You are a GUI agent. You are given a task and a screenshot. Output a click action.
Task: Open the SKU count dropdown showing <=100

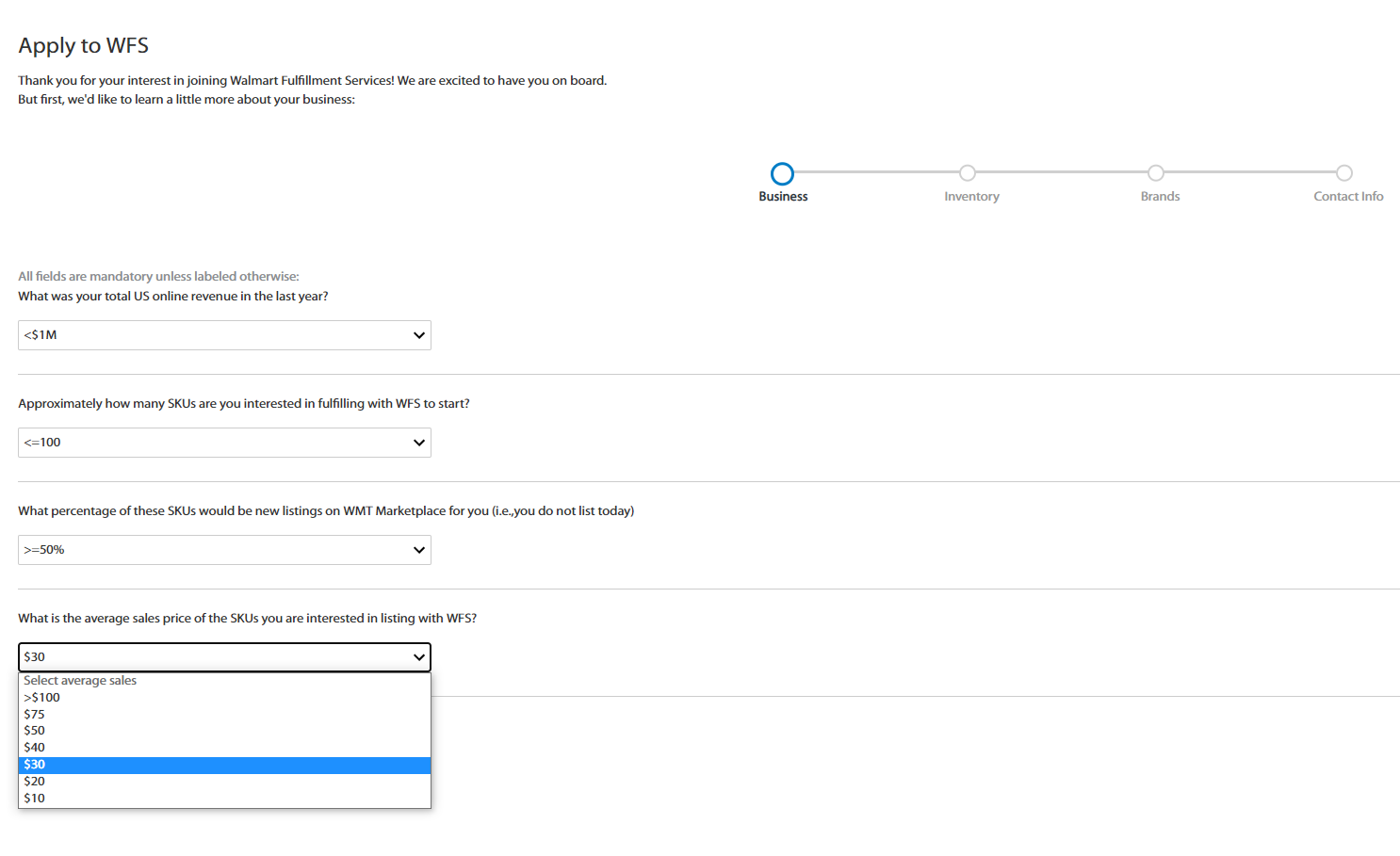click(x=224, y=443)
